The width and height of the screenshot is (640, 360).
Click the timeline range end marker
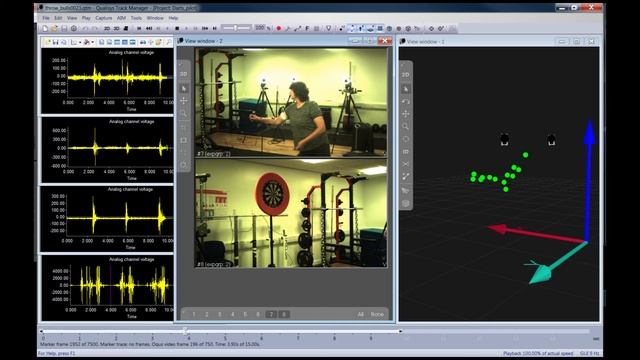click(400, 331)
